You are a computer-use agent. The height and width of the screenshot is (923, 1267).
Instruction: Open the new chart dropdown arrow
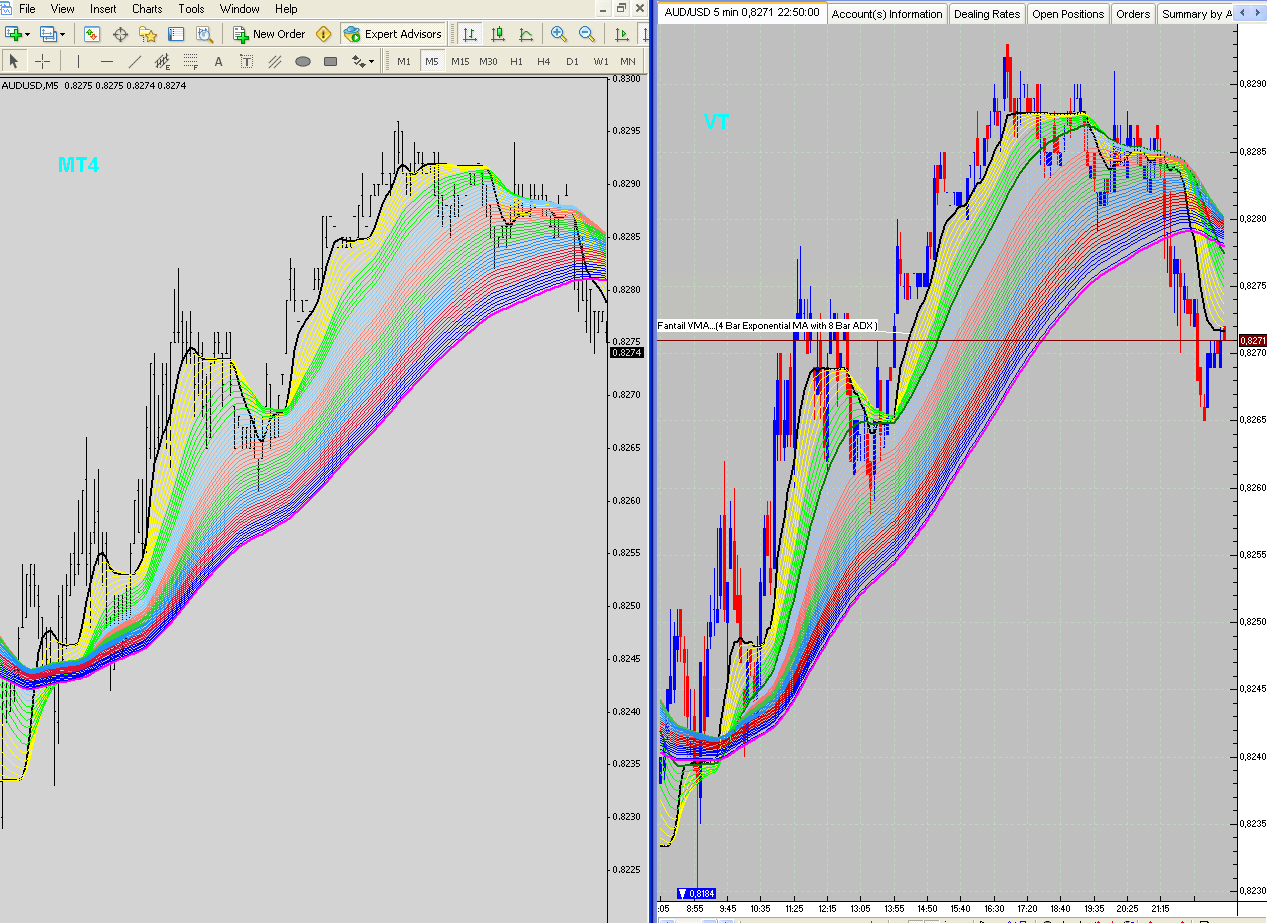pos(27,34)
